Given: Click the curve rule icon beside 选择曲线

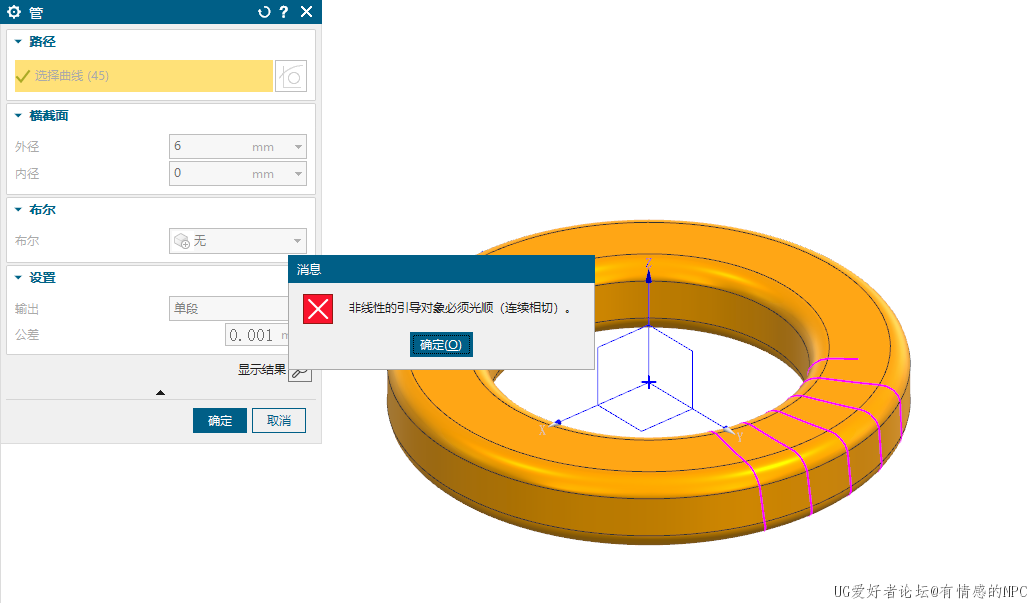Looking at the screenshot, I should [x=291, y=76].
